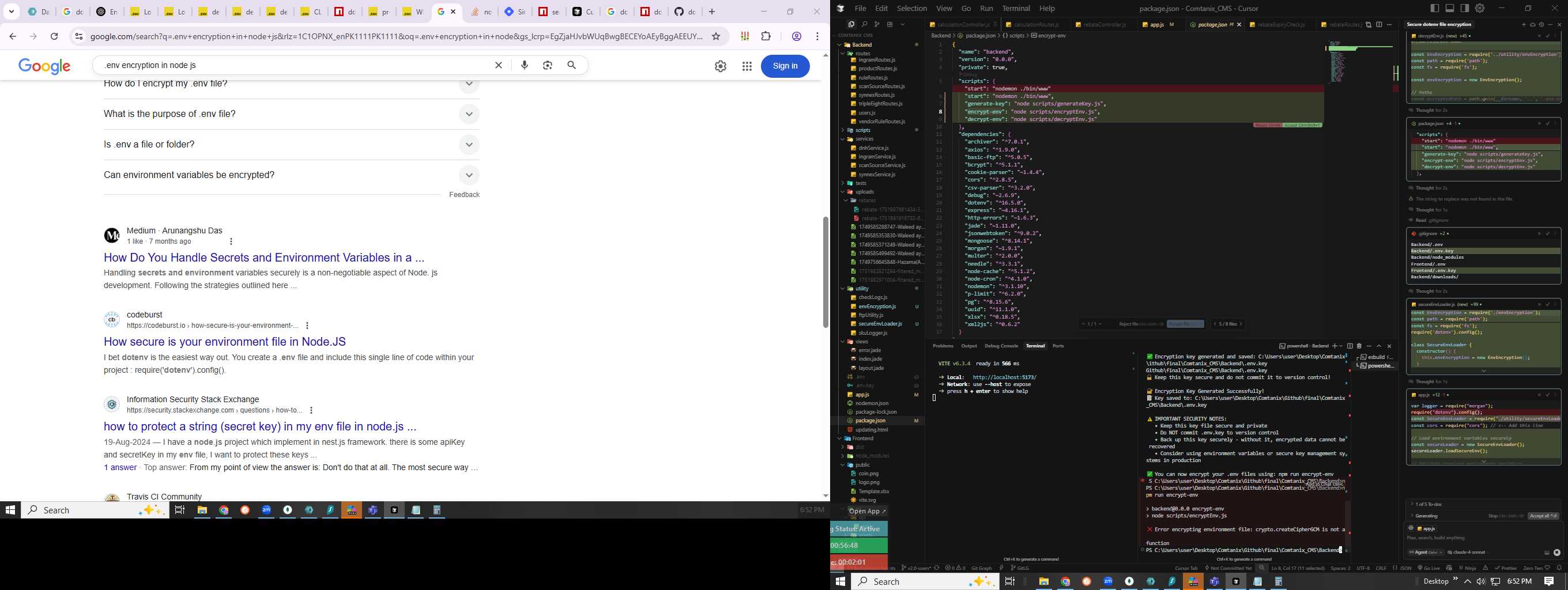The image size is (1568, 590).
Task: Open the Agent mode dropdown in chat
Action: (1426, 553)
